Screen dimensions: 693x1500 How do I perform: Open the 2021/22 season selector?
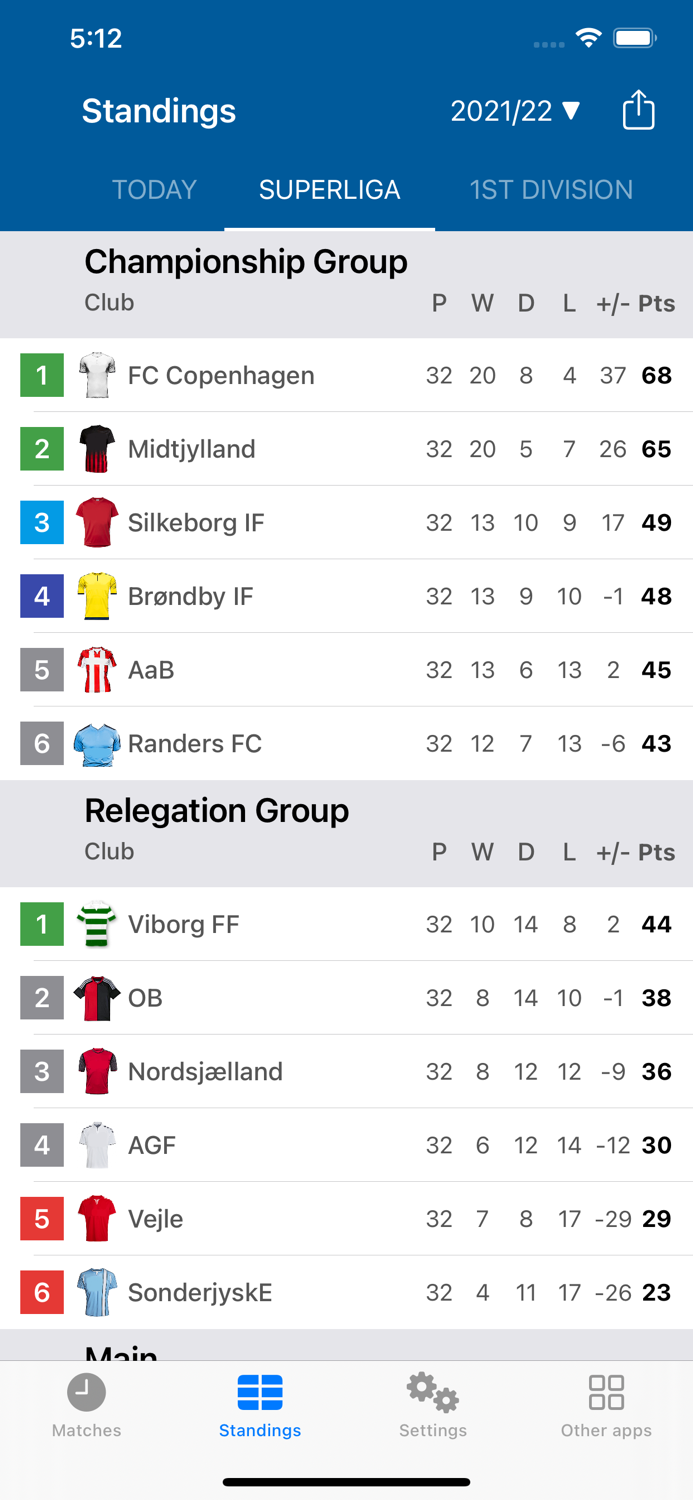[503, 110]
